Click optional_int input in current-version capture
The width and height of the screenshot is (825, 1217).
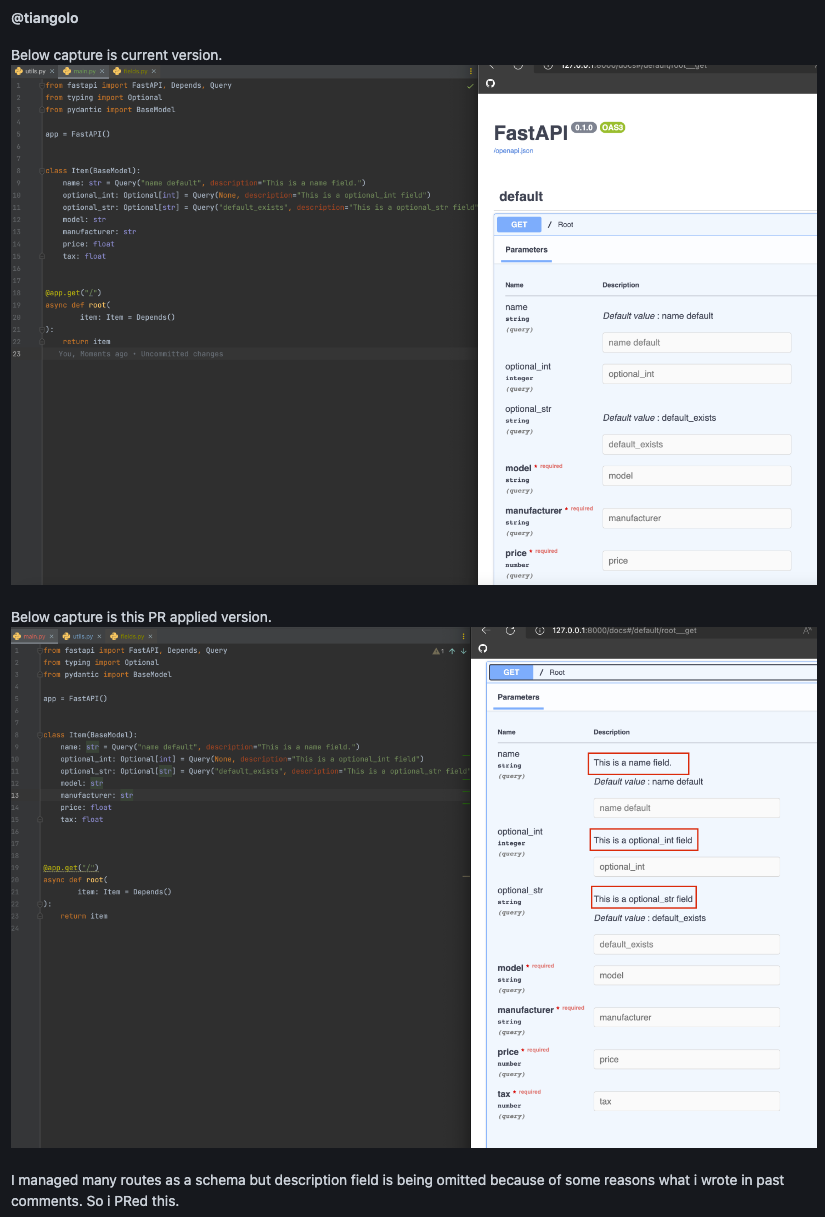tap(697, 374)
